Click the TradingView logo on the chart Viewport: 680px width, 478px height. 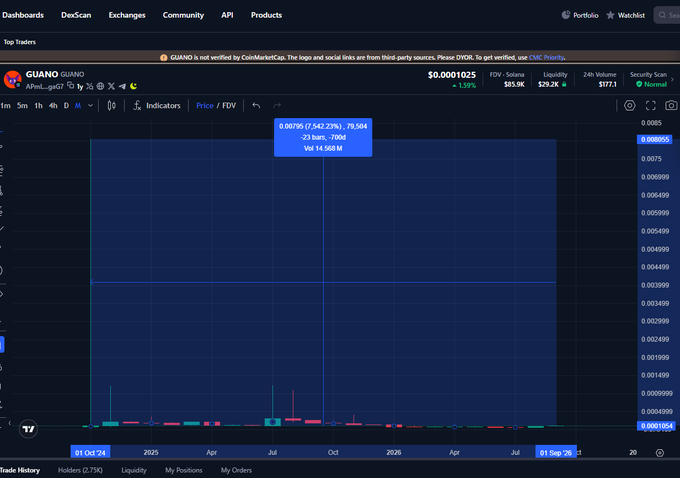tap(28, 429)
